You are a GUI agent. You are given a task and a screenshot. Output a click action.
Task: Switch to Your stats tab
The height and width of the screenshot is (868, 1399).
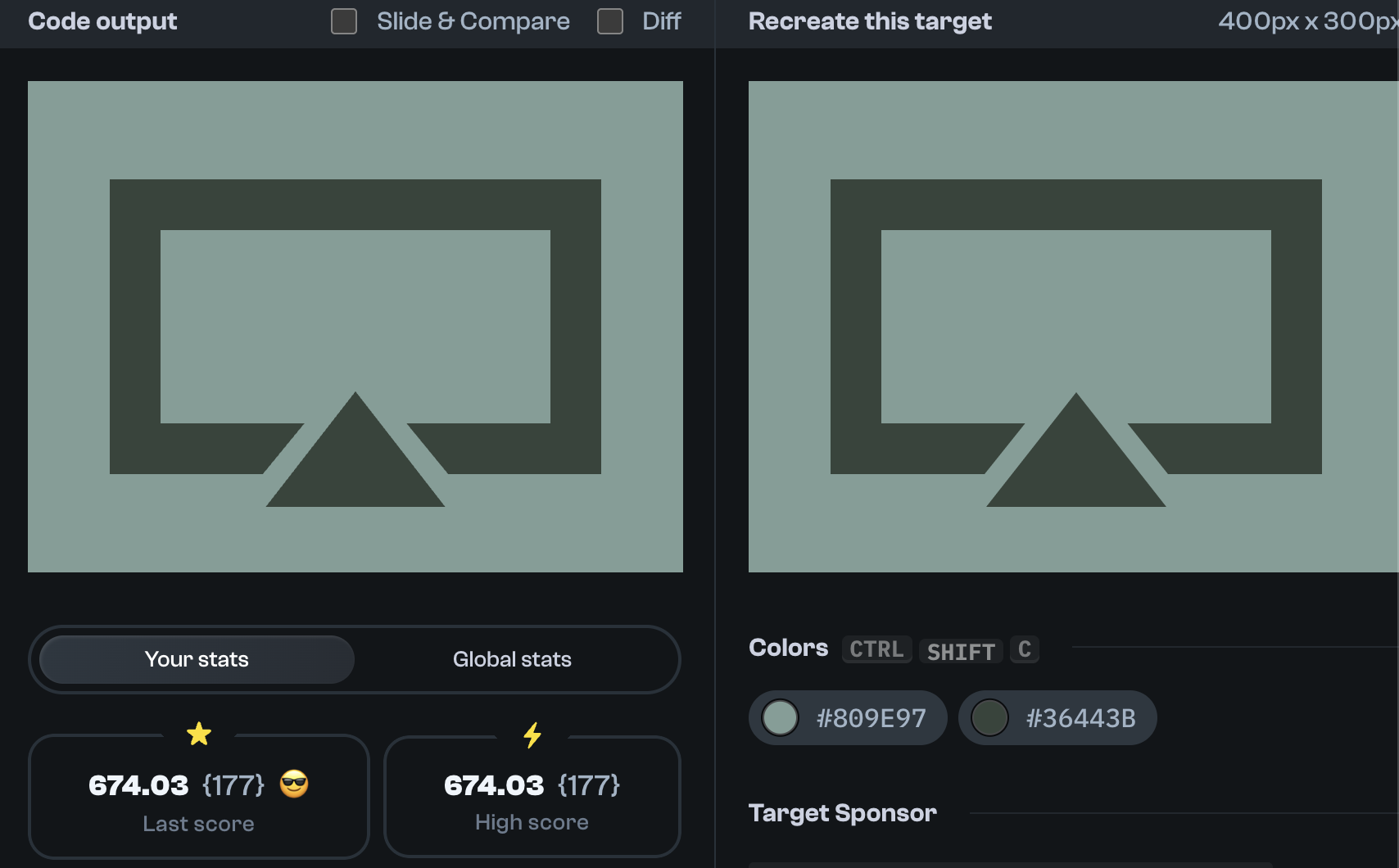pos(197,659)
